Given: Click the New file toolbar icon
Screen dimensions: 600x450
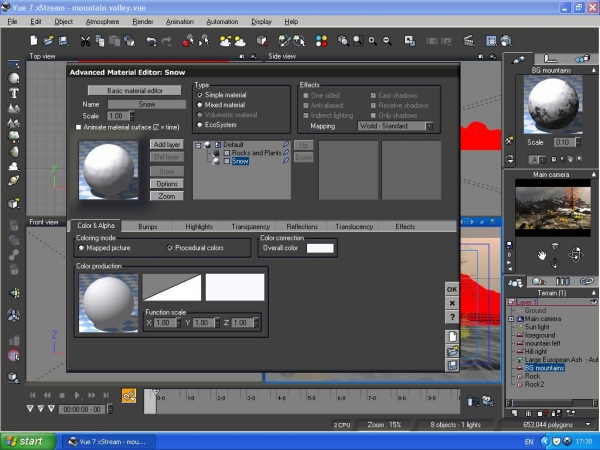Looking at the screenshot, I should pos(34,41).
